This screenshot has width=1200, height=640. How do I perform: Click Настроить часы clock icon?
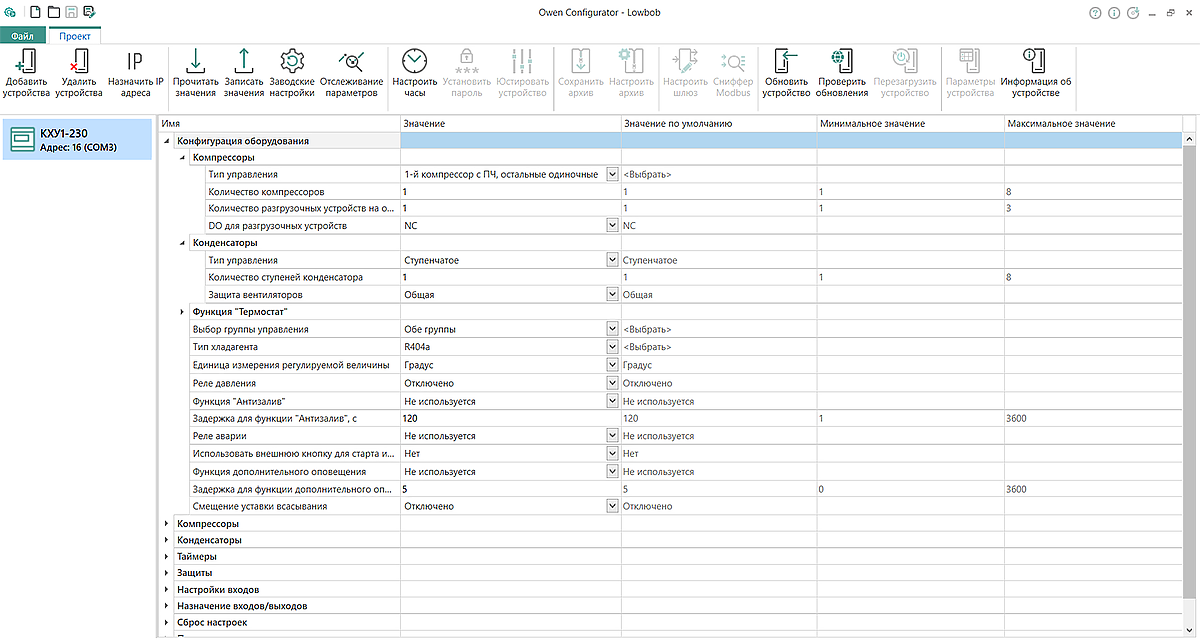[414, 60]
